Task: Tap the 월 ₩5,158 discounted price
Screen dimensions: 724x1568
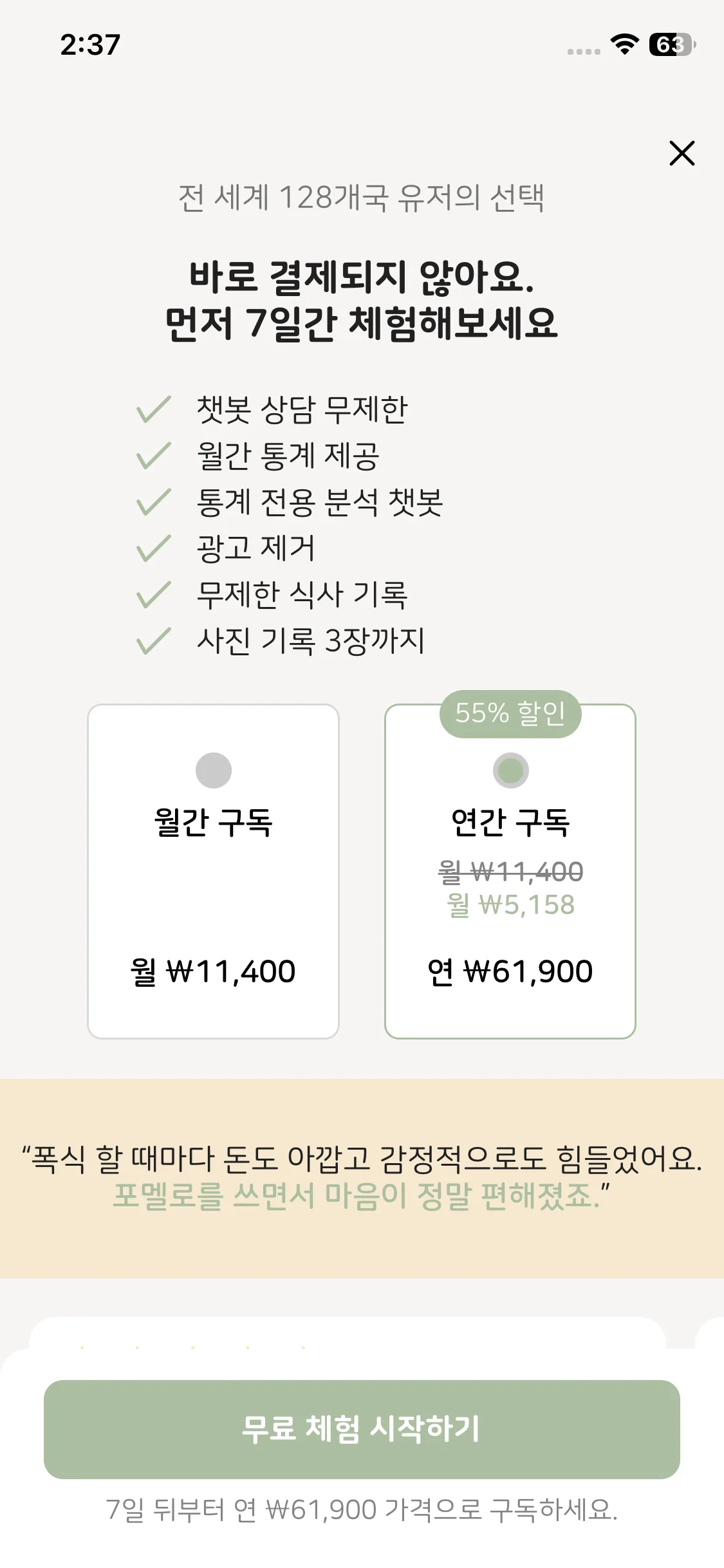Action: (x=510, y=904)
